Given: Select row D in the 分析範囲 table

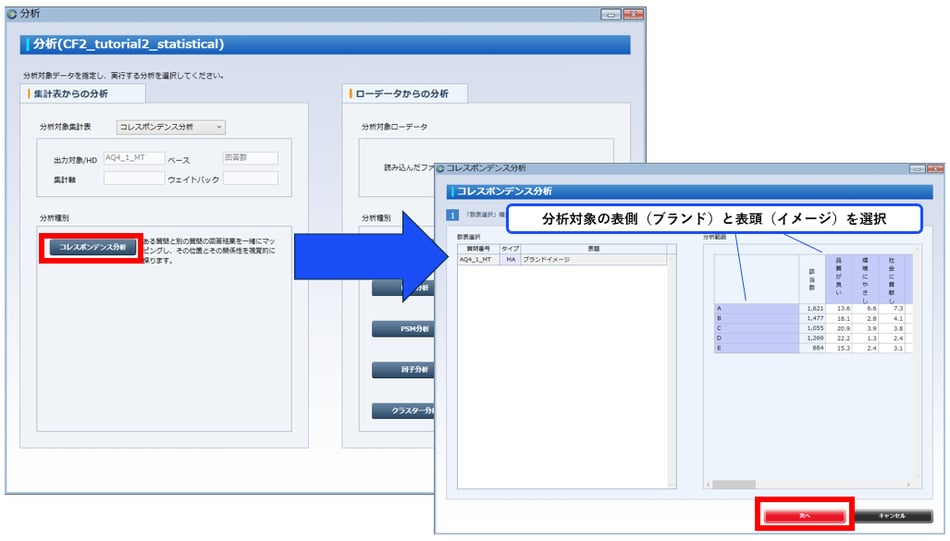Looking at the screenshot, I should (756, 338).
